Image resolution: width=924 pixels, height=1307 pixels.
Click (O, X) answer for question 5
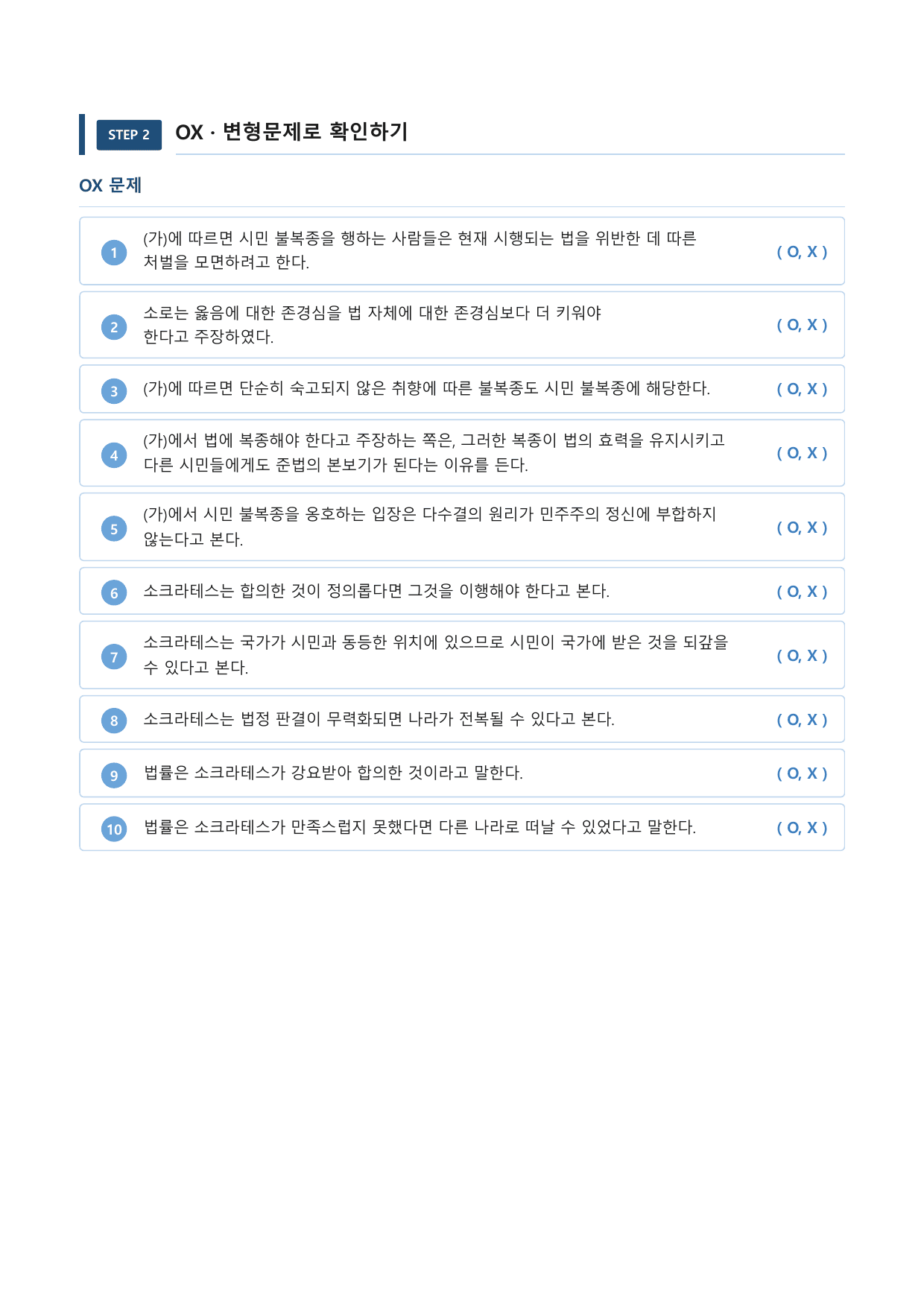[x=802, y=528]
